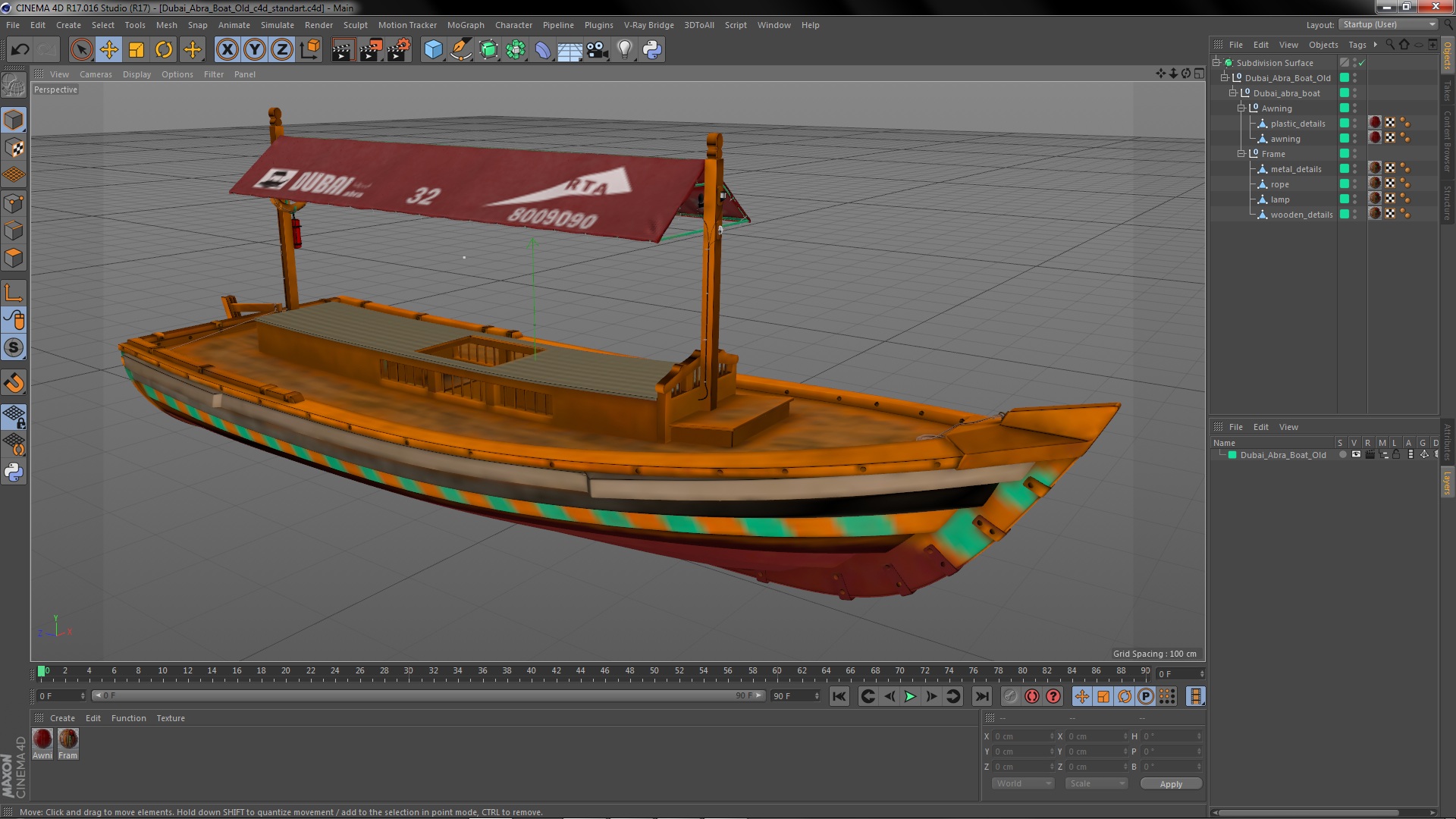This screenshot has width=1456, height=819.
Task: Add a Cube primitive object
Action: pyautogui.click(x=433, y=50)
